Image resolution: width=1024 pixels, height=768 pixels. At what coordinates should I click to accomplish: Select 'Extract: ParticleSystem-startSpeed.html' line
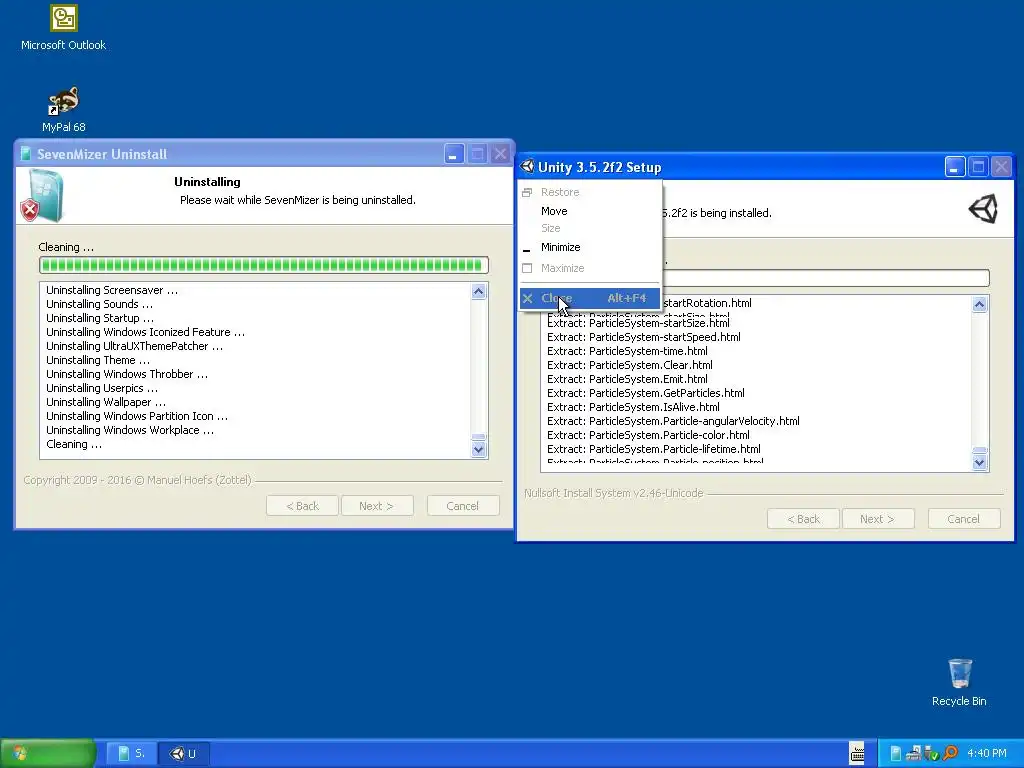tap(644, 337)
